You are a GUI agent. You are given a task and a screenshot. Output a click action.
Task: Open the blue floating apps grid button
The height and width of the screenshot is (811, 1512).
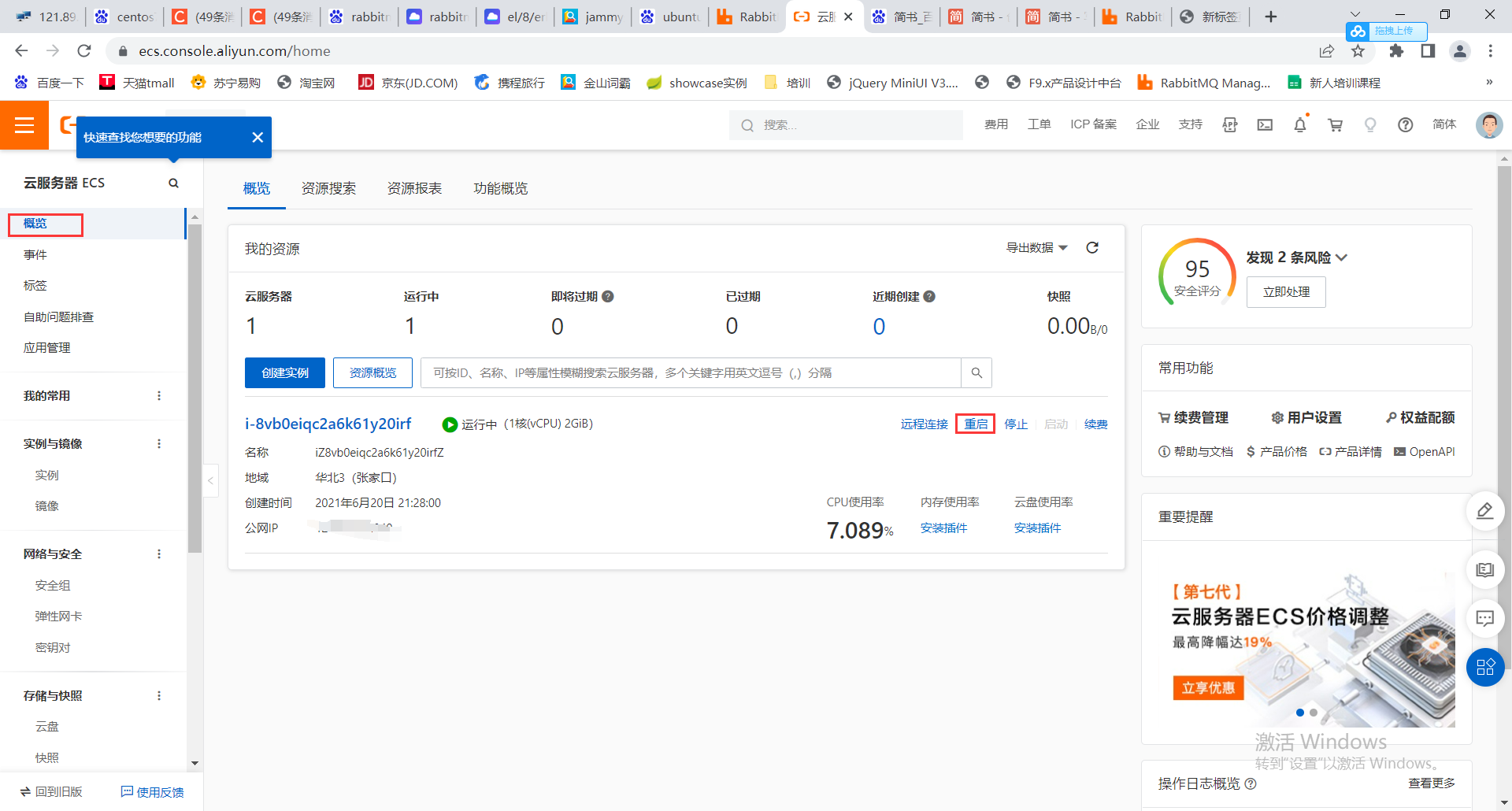1485,668
